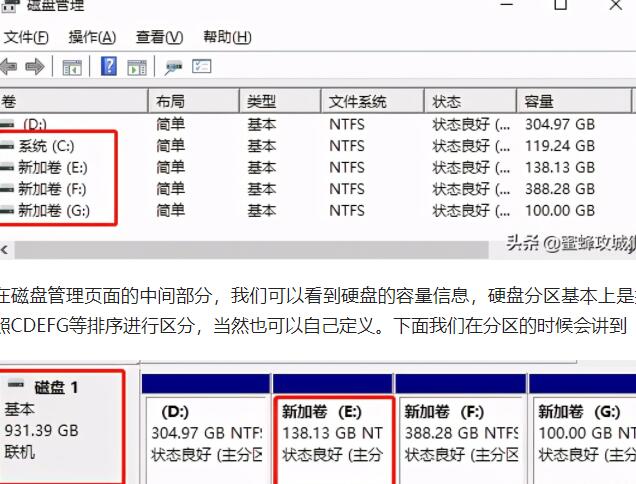Click the 状态良好 cell in 系统 (C:) row
This screenshot has height=484, width=636.
[x=471, y=146]
